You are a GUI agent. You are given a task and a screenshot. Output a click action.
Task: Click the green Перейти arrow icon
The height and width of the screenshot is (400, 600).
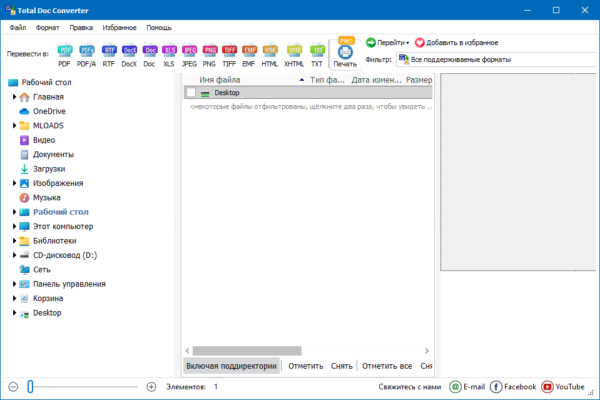coord(370,42)
